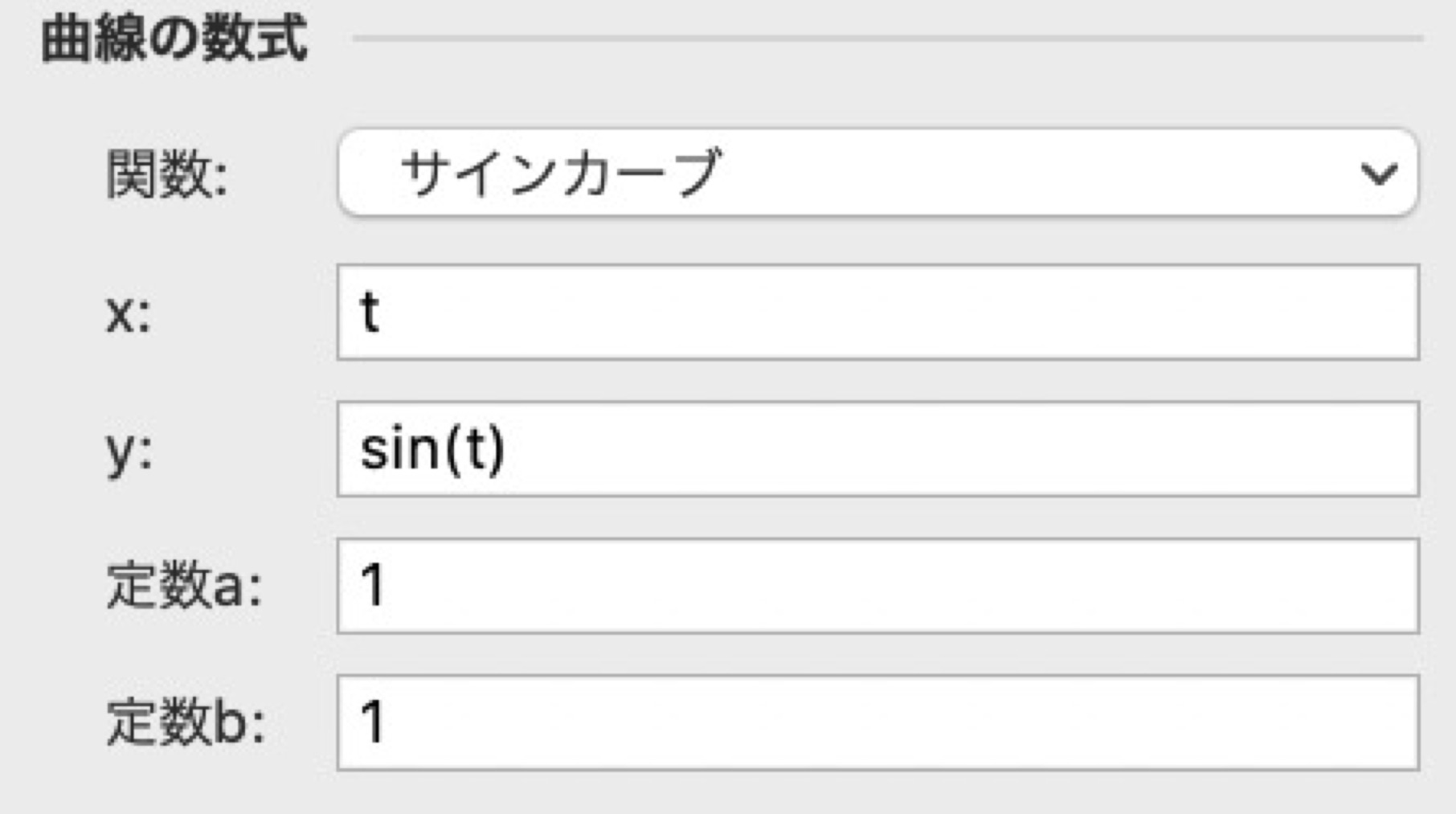
Task: Click the chevron arrow of the function dropdown
Action: click(1379, 174)
